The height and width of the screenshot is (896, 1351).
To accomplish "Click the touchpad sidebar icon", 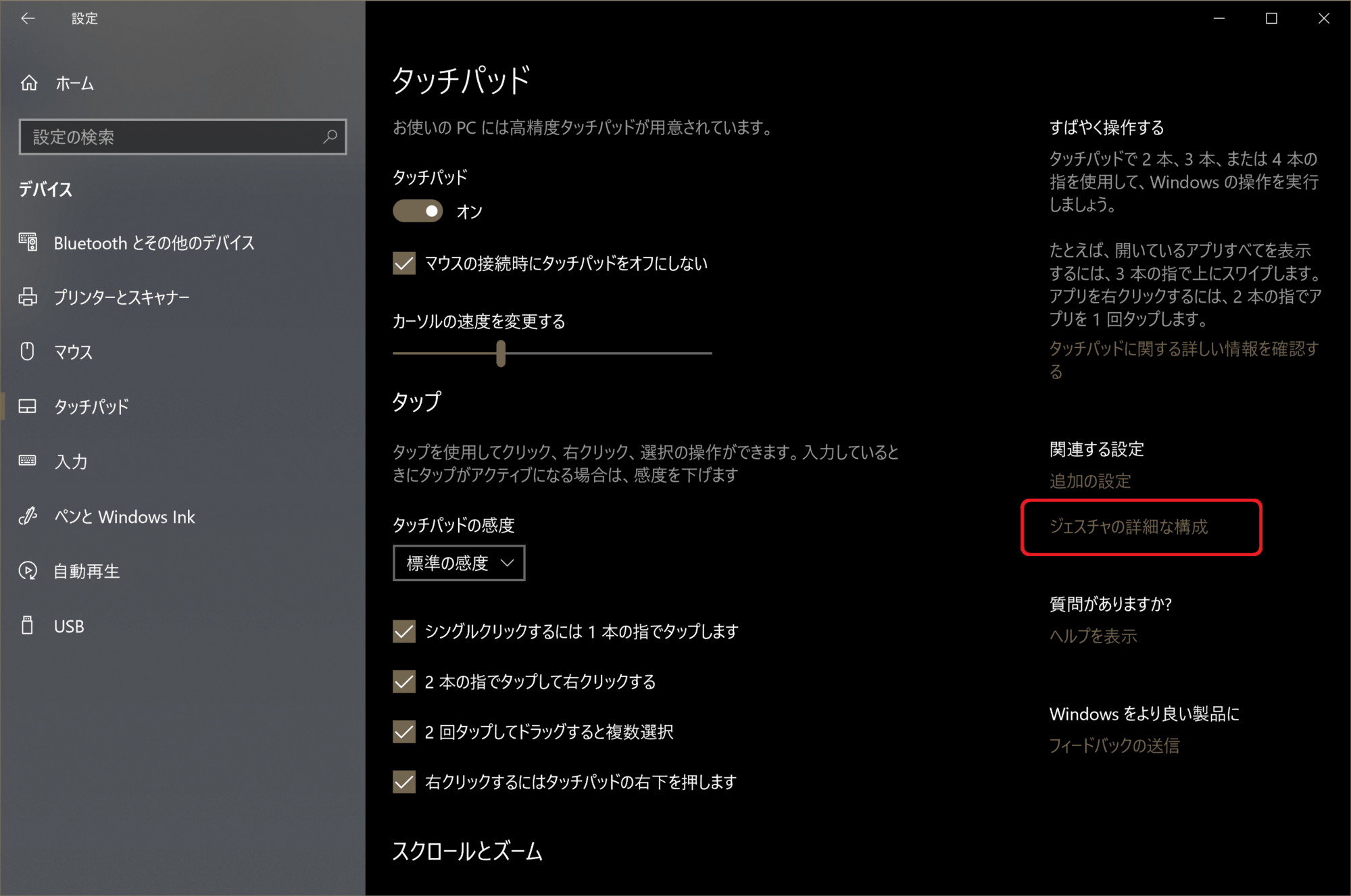I will pos(28,406).
